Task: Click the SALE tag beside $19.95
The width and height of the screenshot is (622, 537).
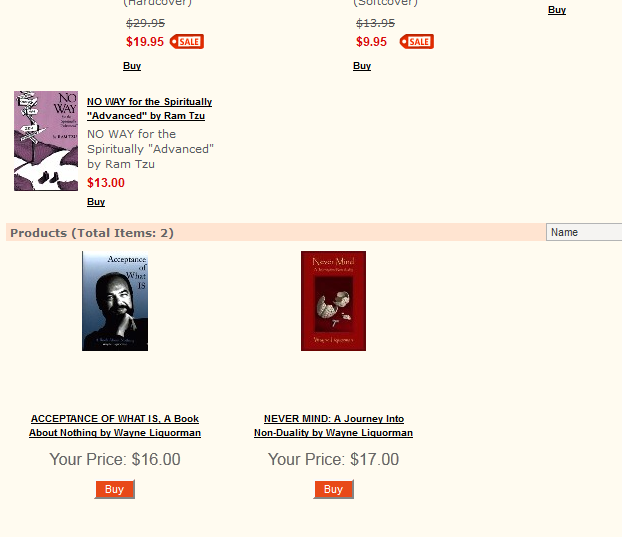Action: [x=187, y=42]
